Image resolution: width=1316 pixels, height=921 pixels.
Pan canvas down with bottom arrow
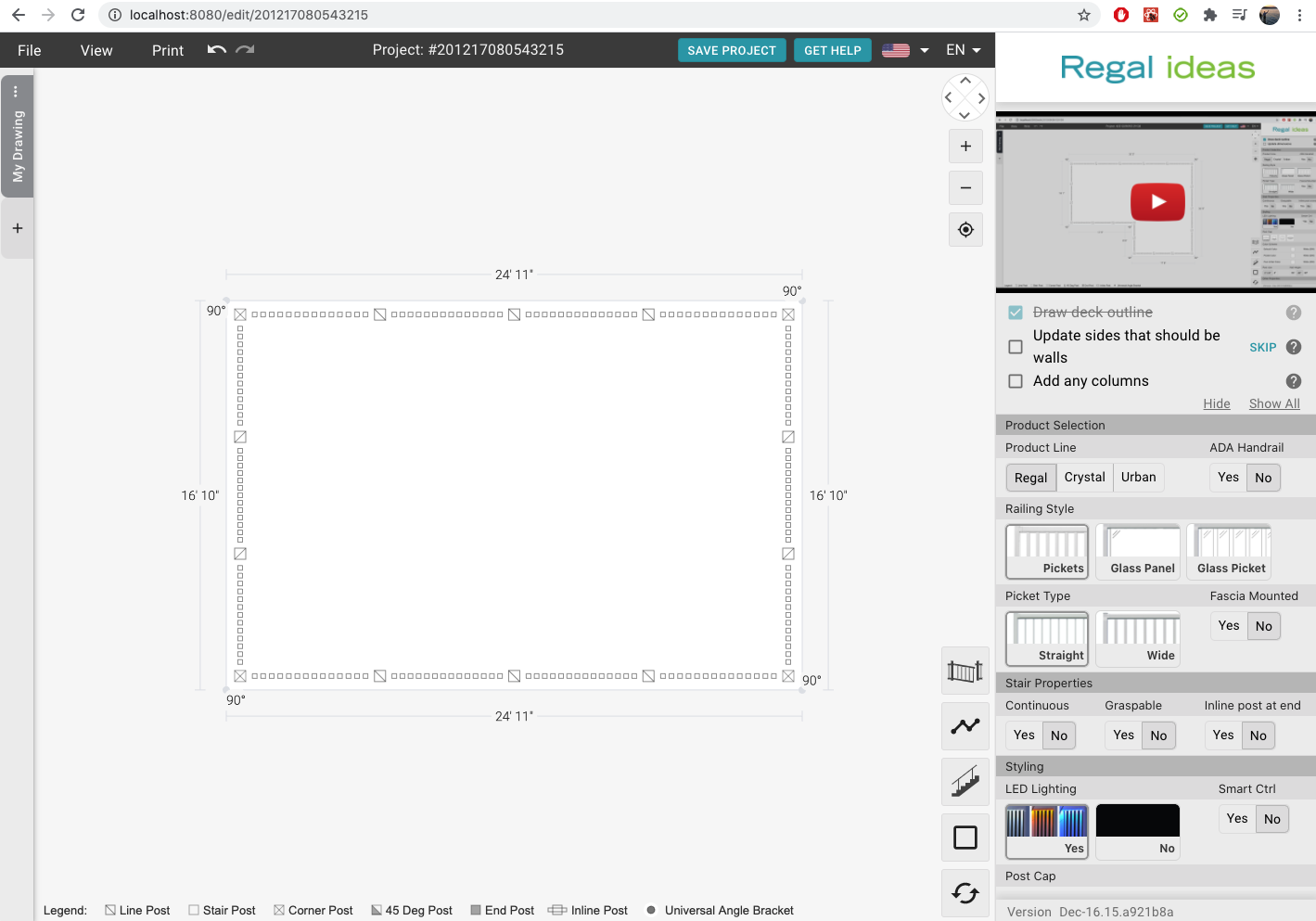pos(965,115)
